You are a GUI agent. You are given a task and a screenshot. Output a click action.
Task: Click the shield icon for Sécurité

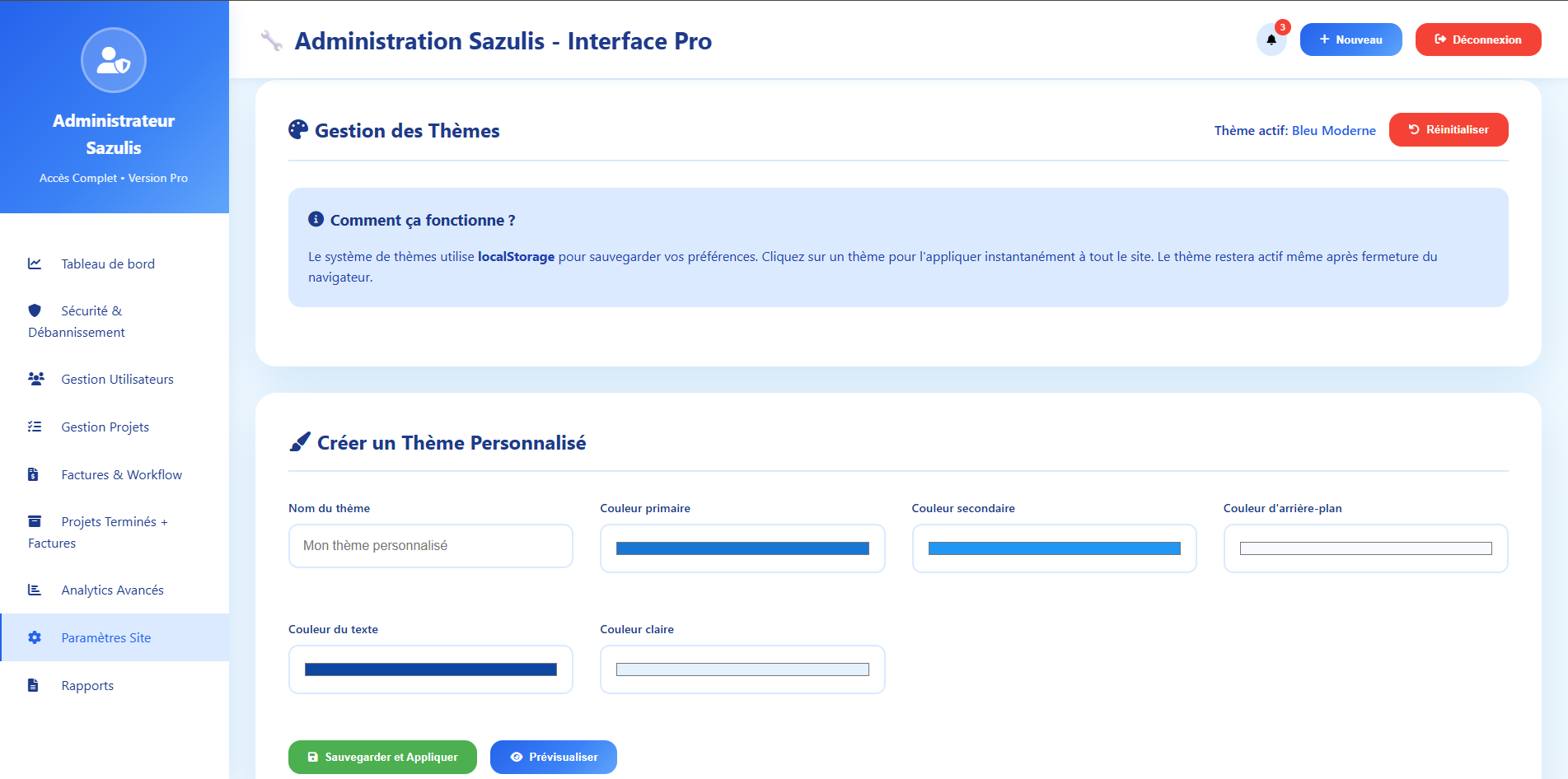coord(35,310)
